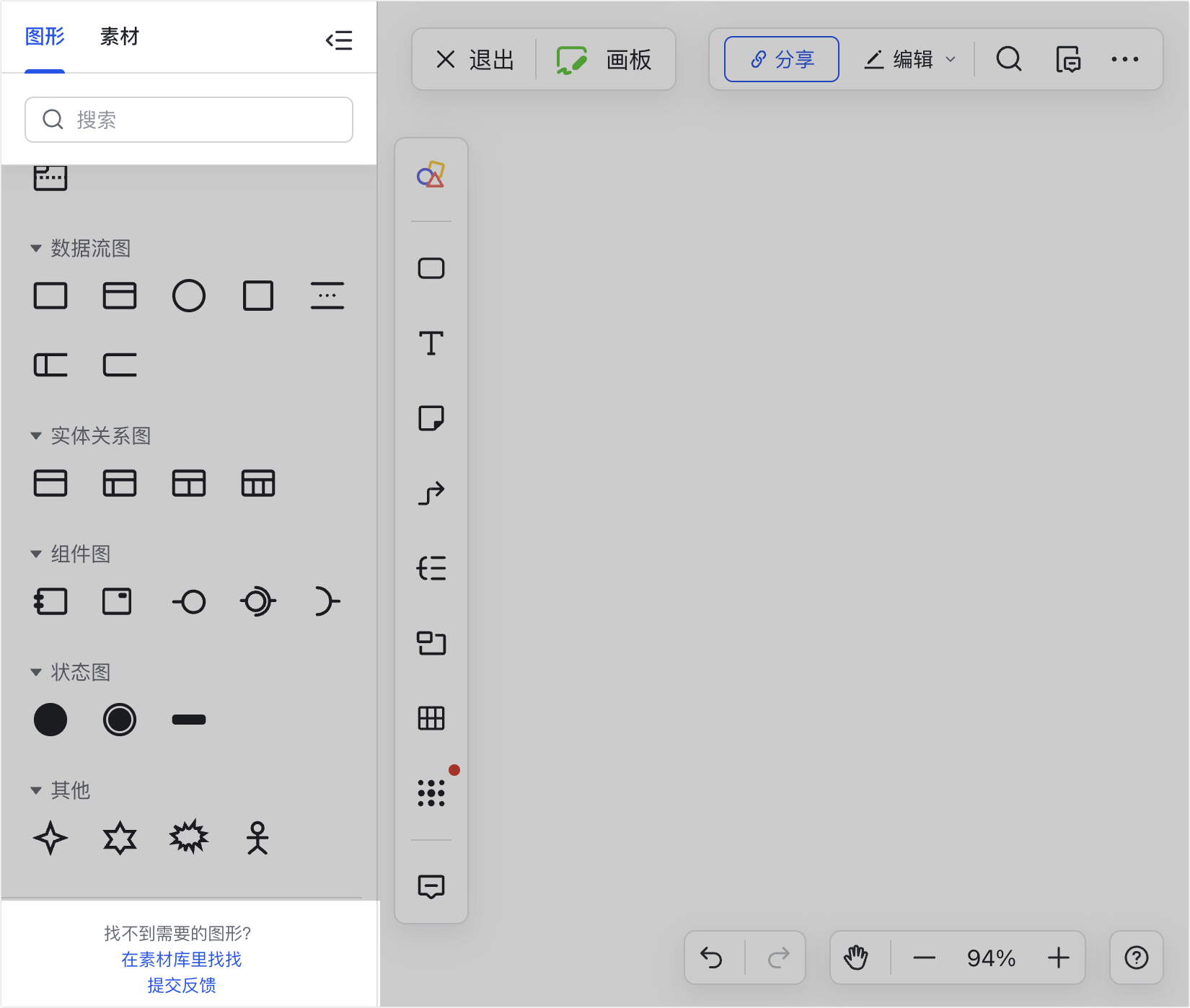This screenshot has width=1190, height=1008.
Task: Click the 搜索 search field
Action: (x=189, y=120)
